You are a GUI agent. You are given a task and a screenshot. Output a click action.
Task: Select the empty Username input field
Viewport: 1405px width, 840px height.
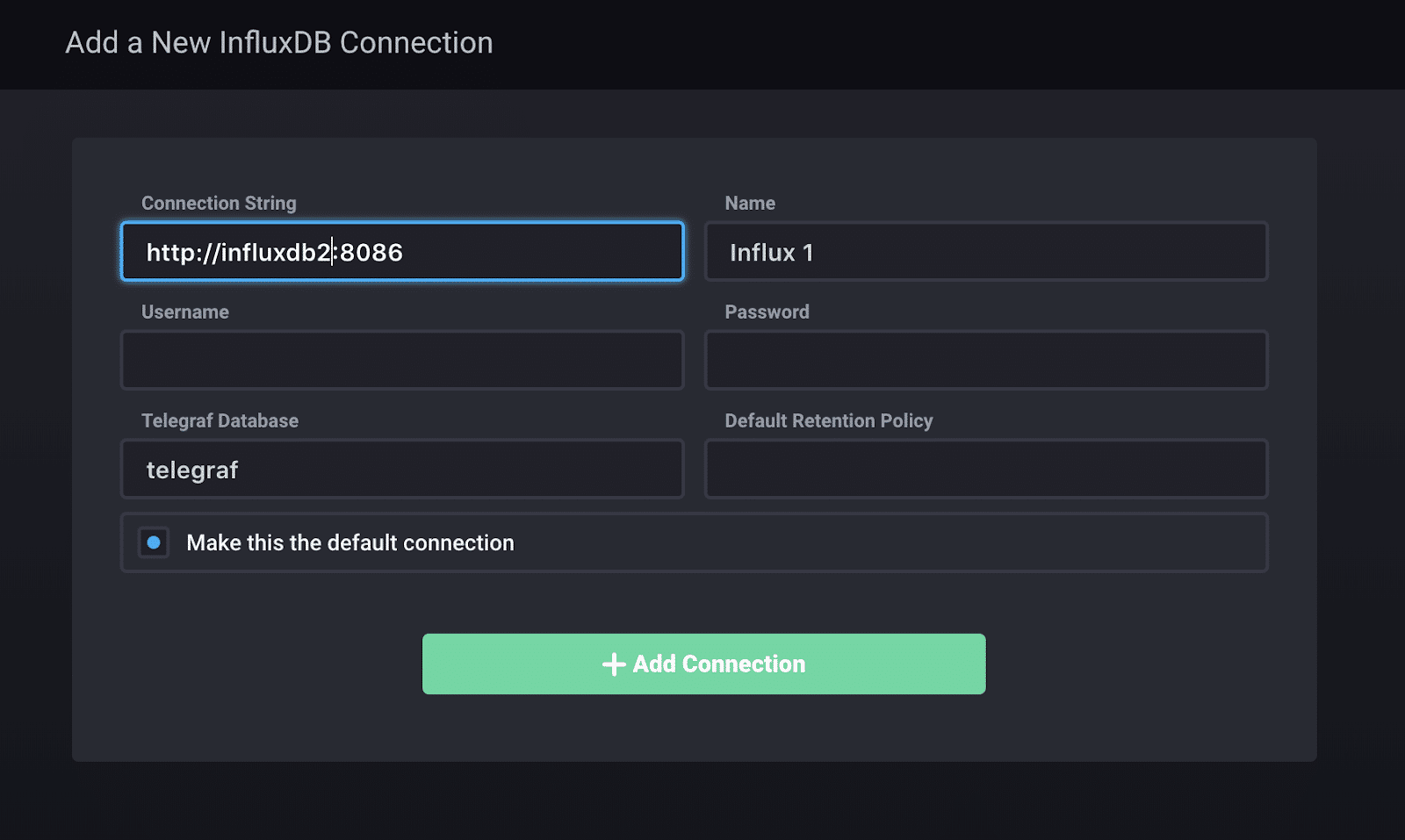point(401,360)
